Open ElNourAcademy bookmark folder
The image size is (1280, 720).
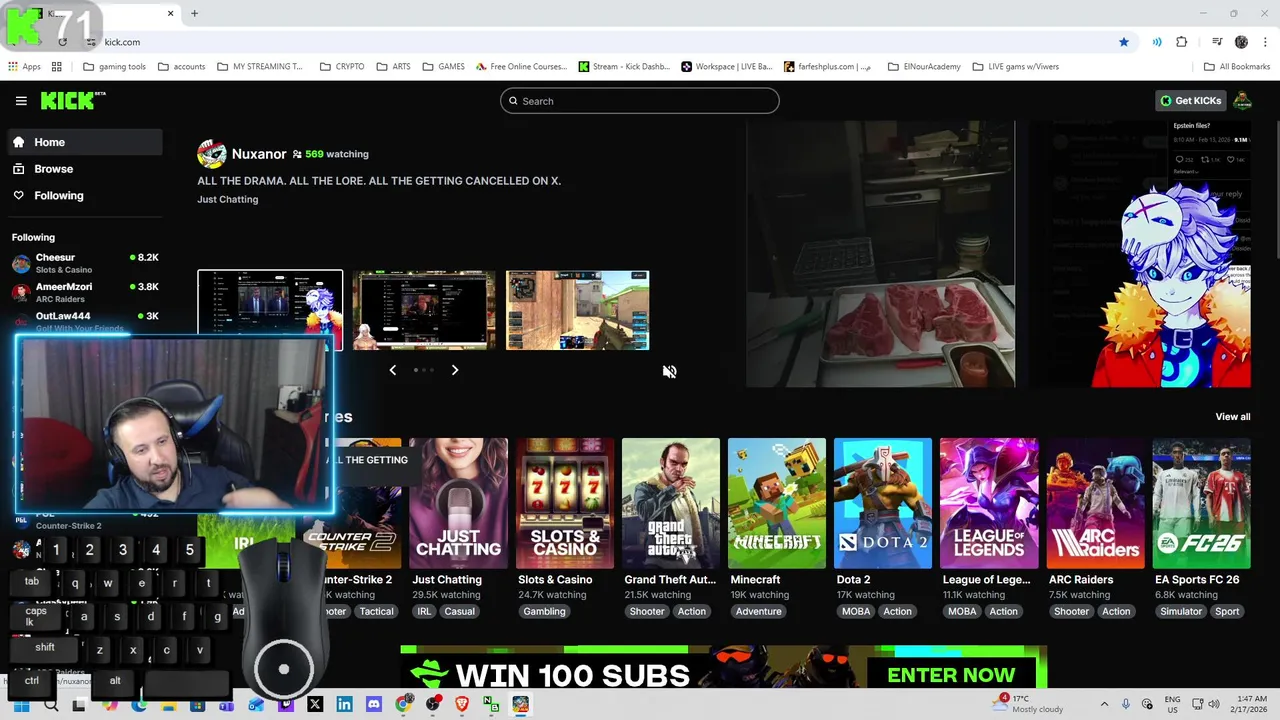[924, 67]
